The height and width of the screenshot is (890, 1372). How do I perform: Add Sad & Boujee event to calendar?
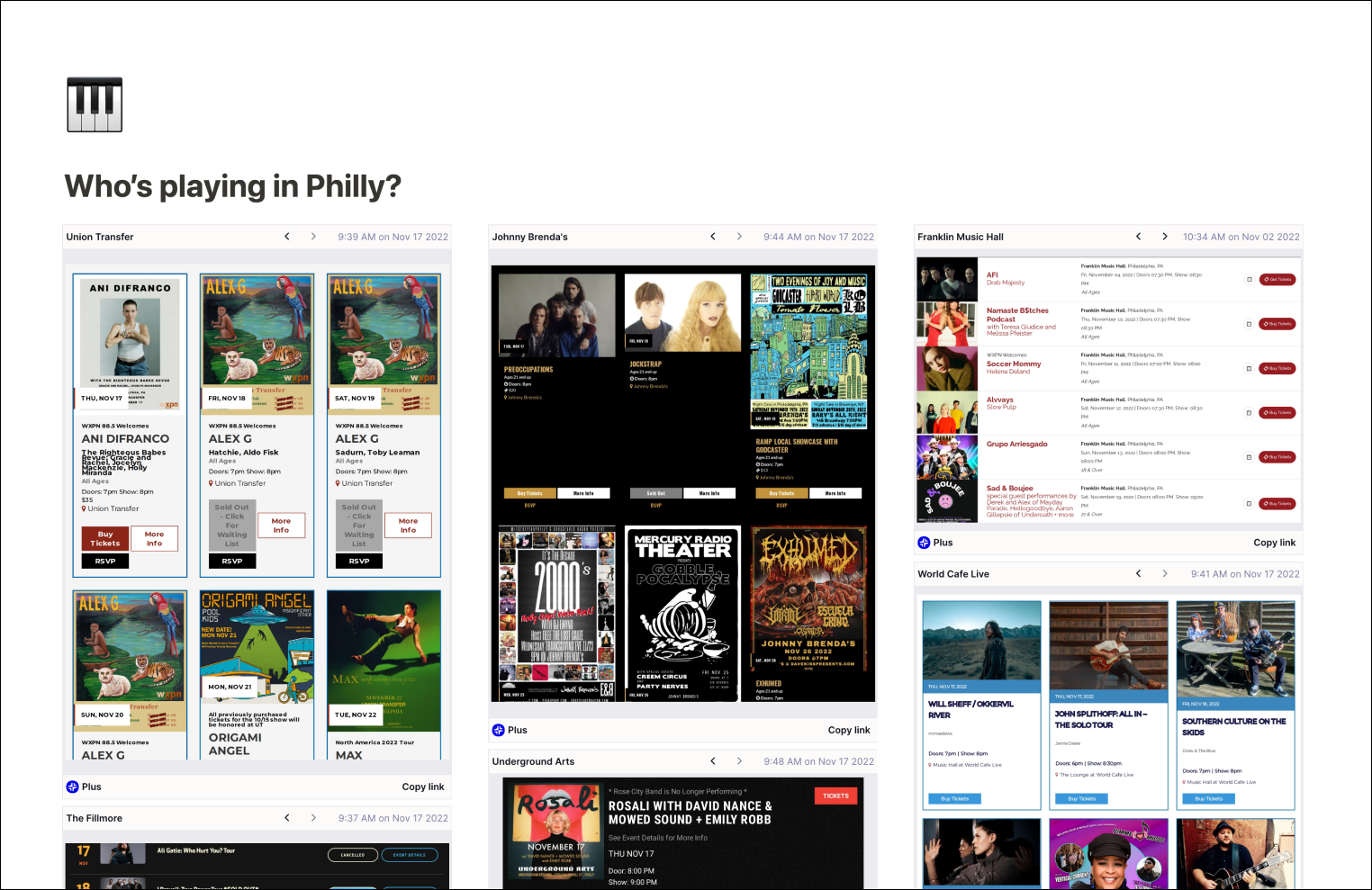[1249, 503]
